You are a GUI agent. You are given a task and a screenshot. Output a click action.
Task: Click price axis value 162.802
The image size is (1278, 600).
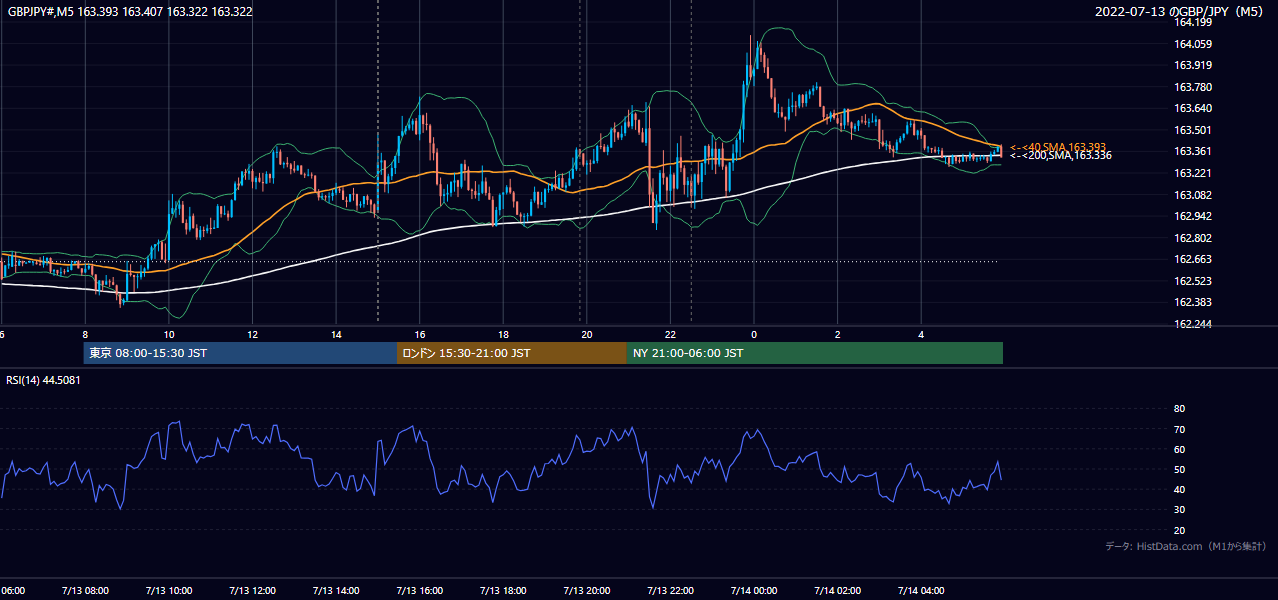click(1193, 238)
